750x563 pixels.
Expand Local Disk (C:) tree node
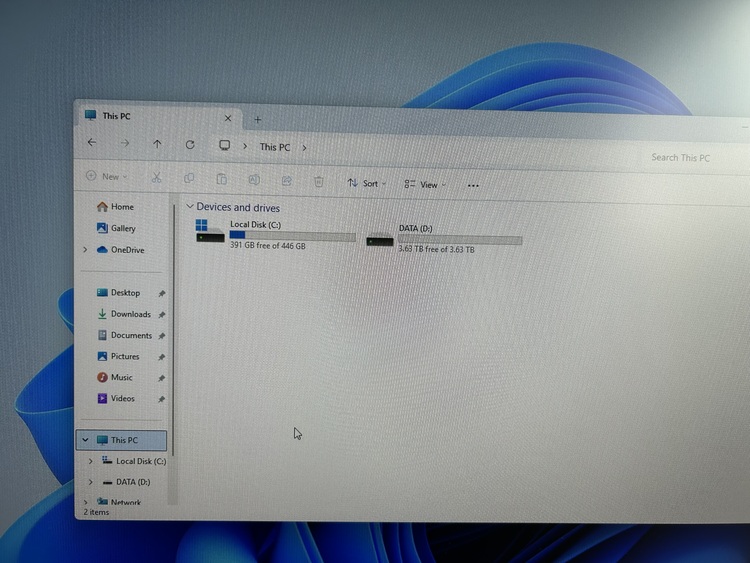90,461
